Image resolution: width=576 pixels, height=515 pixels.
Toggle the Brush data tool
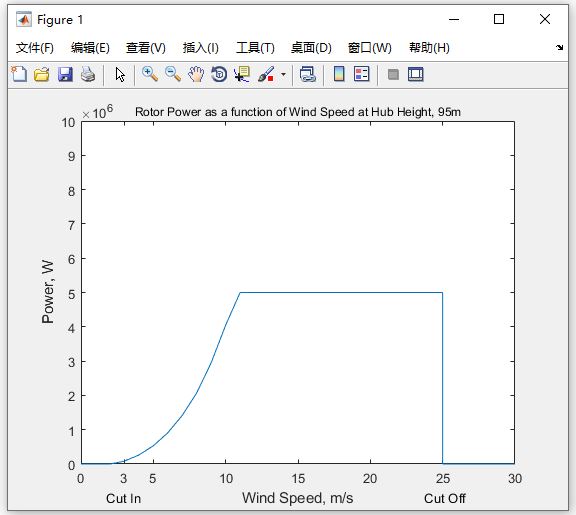[x=266, y=74]
